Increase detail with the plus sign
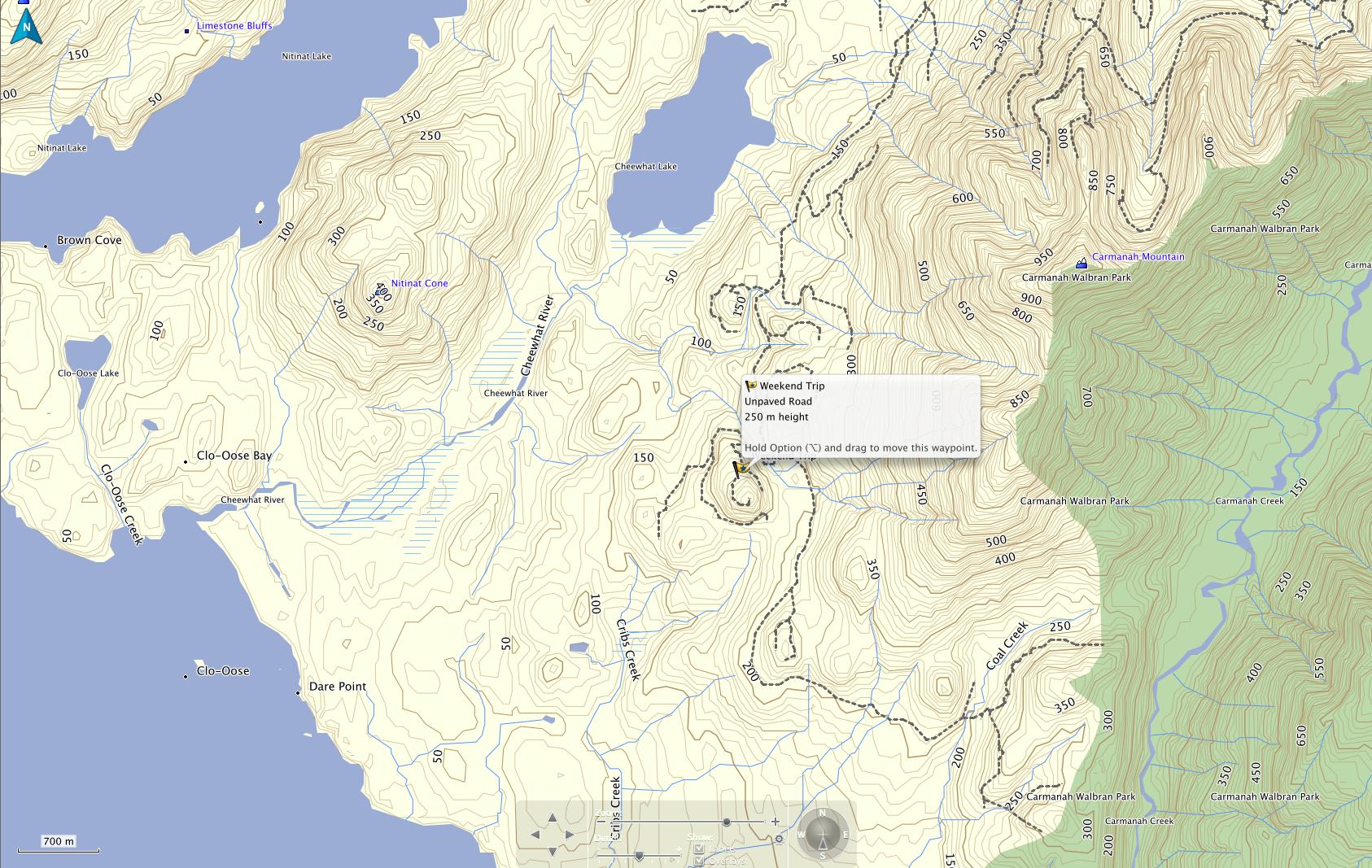Viewport: 1372px width, 868px height. [679, 848]
